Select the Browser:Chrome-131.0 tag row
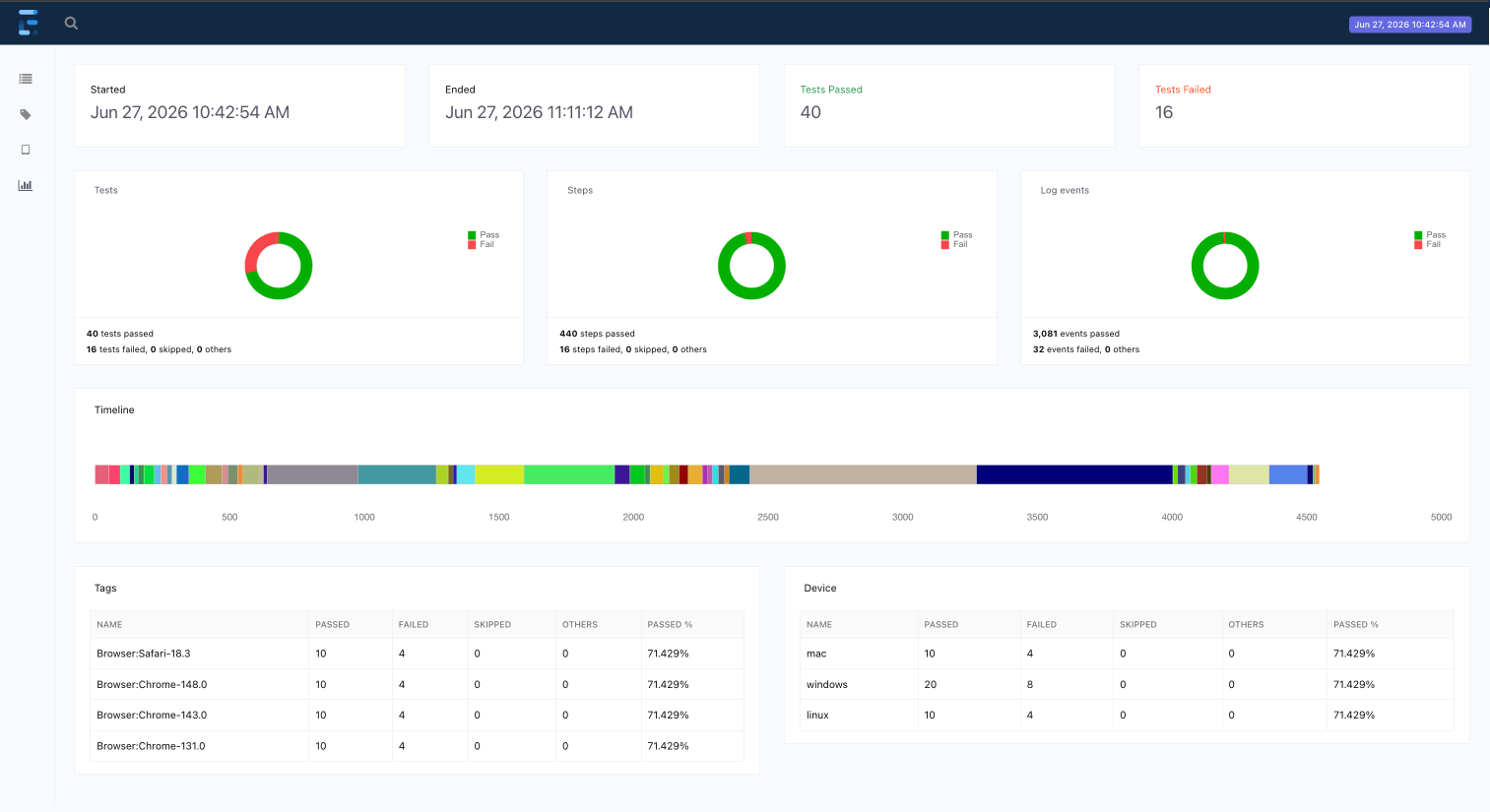The height and width of the screenshot is (812, 1490). coord(417,746)
